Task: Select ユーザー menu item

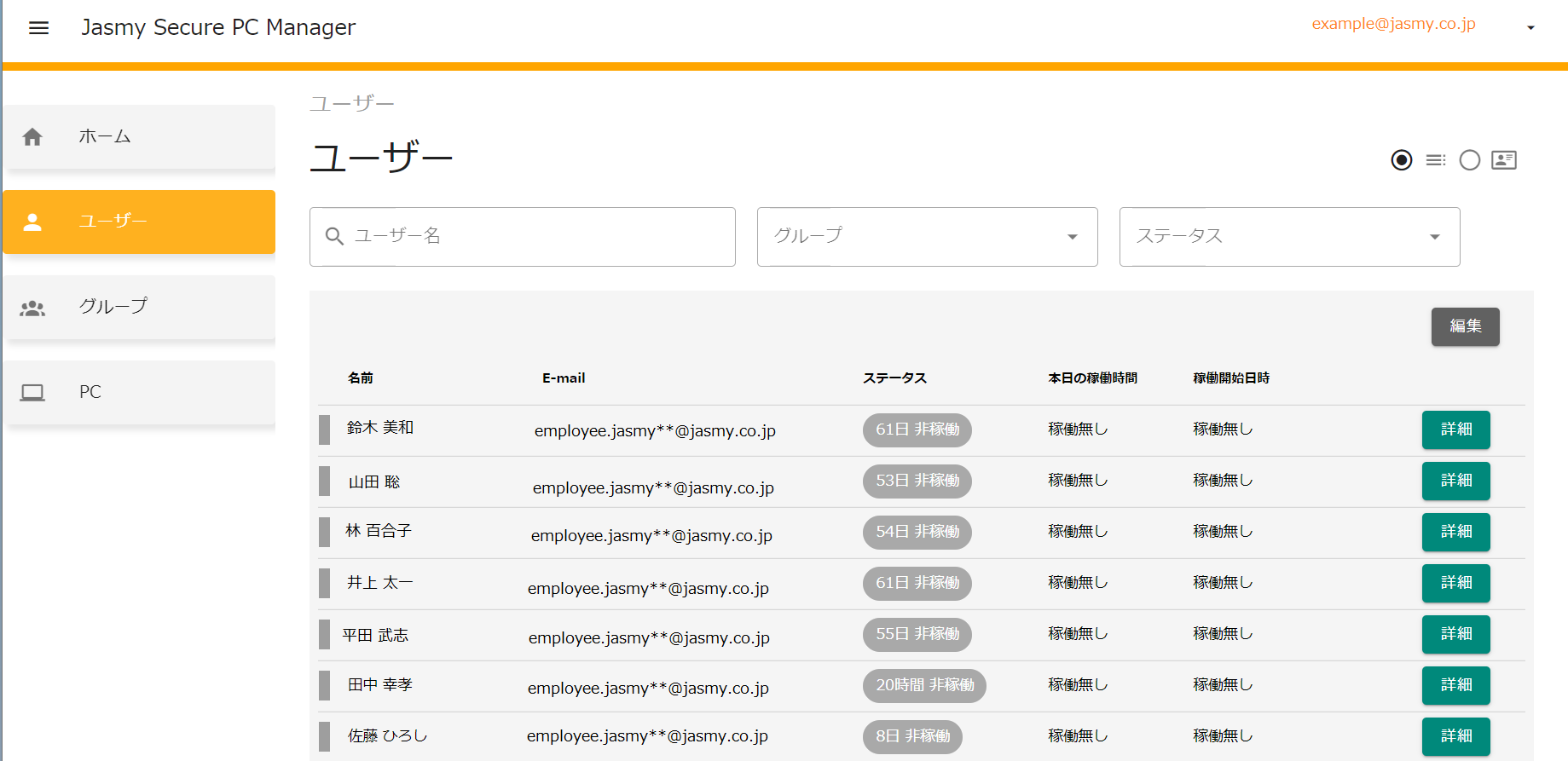Action: 139,222
